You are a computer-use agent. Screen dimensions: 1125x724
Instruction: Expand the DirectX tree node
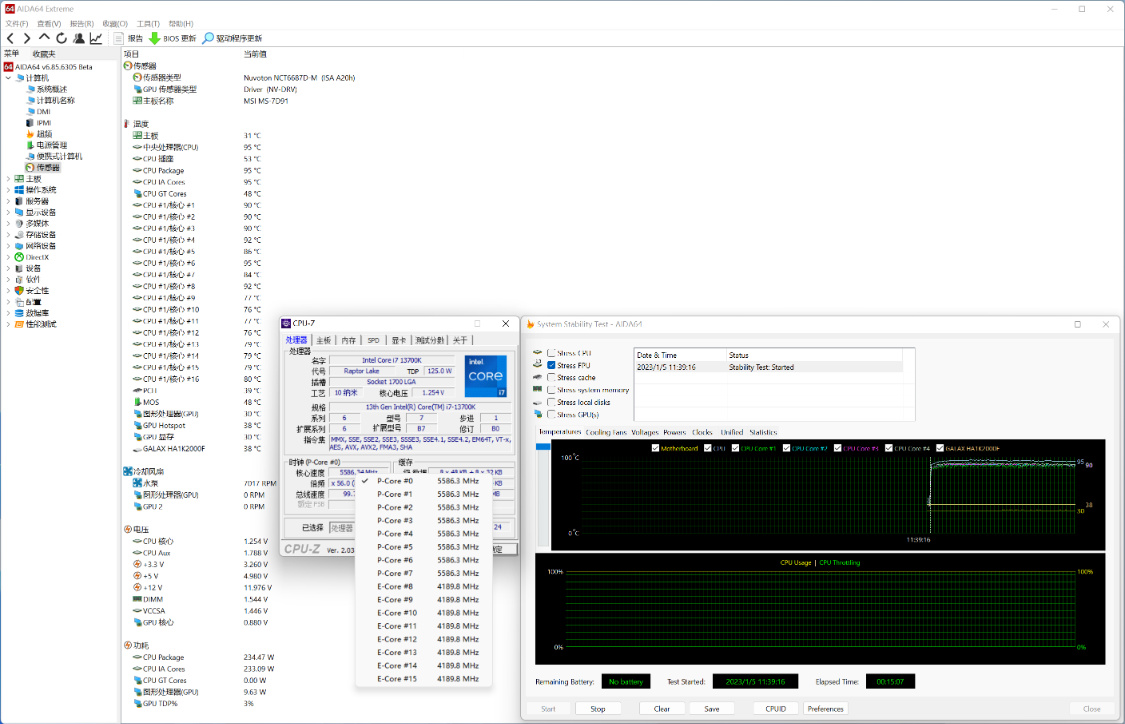[9, 257]
